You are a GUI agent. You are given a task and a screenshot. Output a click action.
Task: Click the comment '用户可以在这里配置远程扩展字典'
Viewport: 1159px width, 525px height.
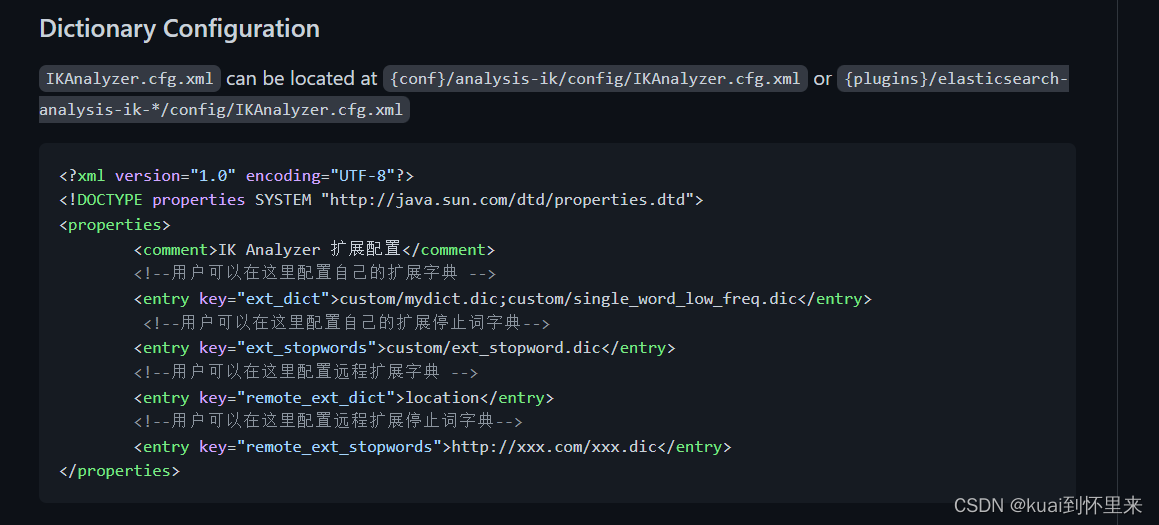tap(306, 373)
